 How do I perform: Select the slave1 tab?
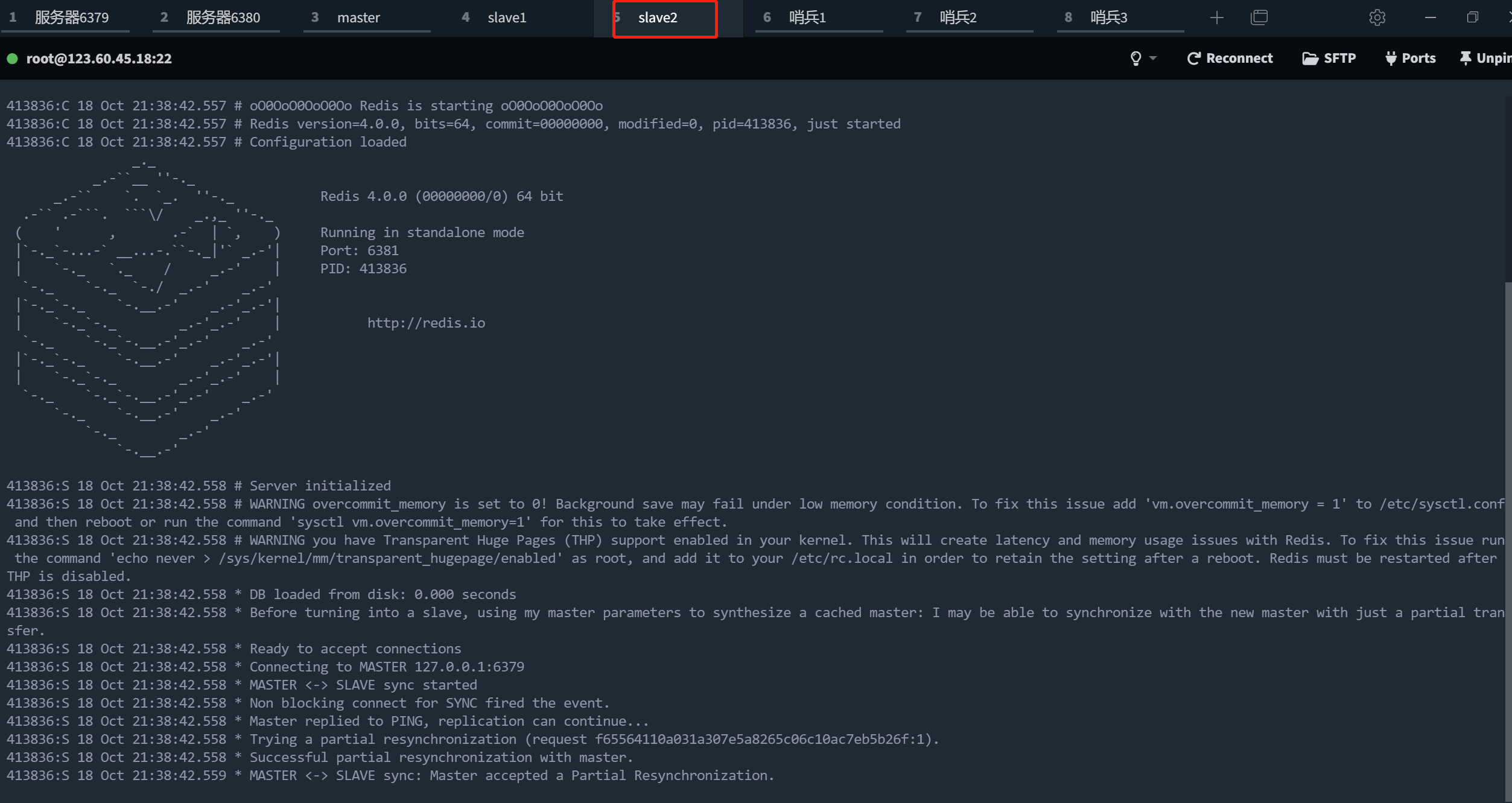tap(507, 17)
